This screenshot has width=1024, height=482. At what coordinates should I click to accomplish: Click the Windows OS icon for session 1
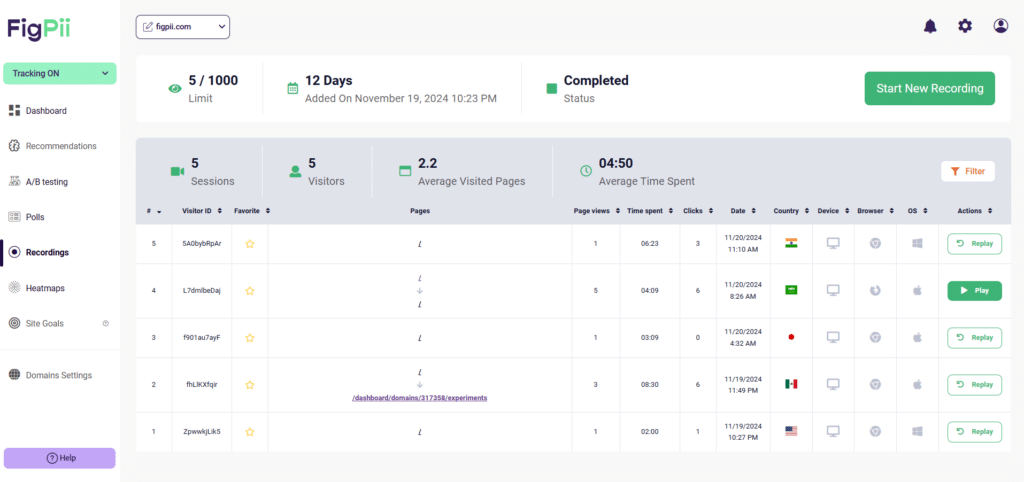pos(916,431)
